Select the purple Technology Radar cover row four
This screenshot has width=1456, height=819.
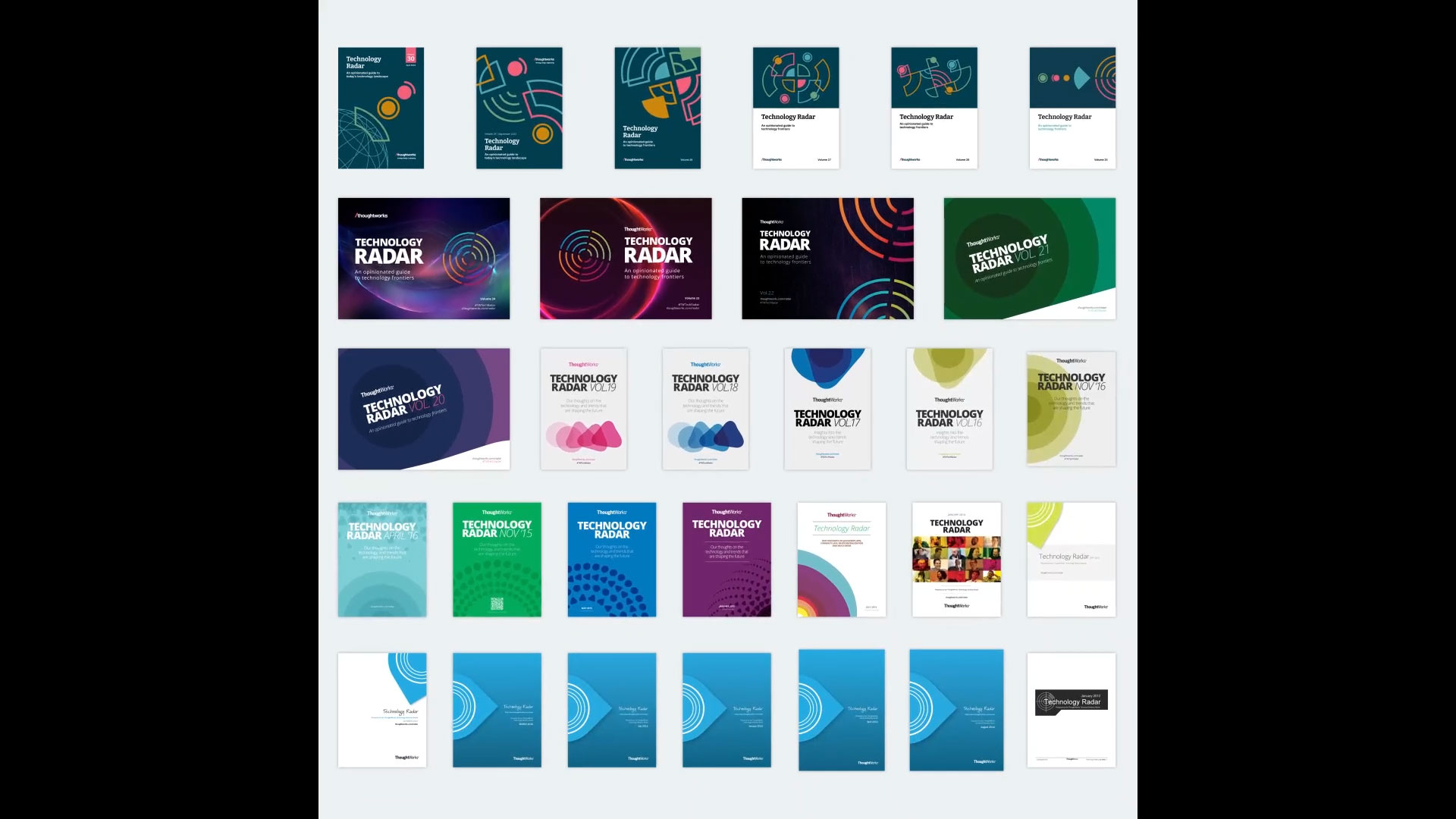click(x=726, y=559)
